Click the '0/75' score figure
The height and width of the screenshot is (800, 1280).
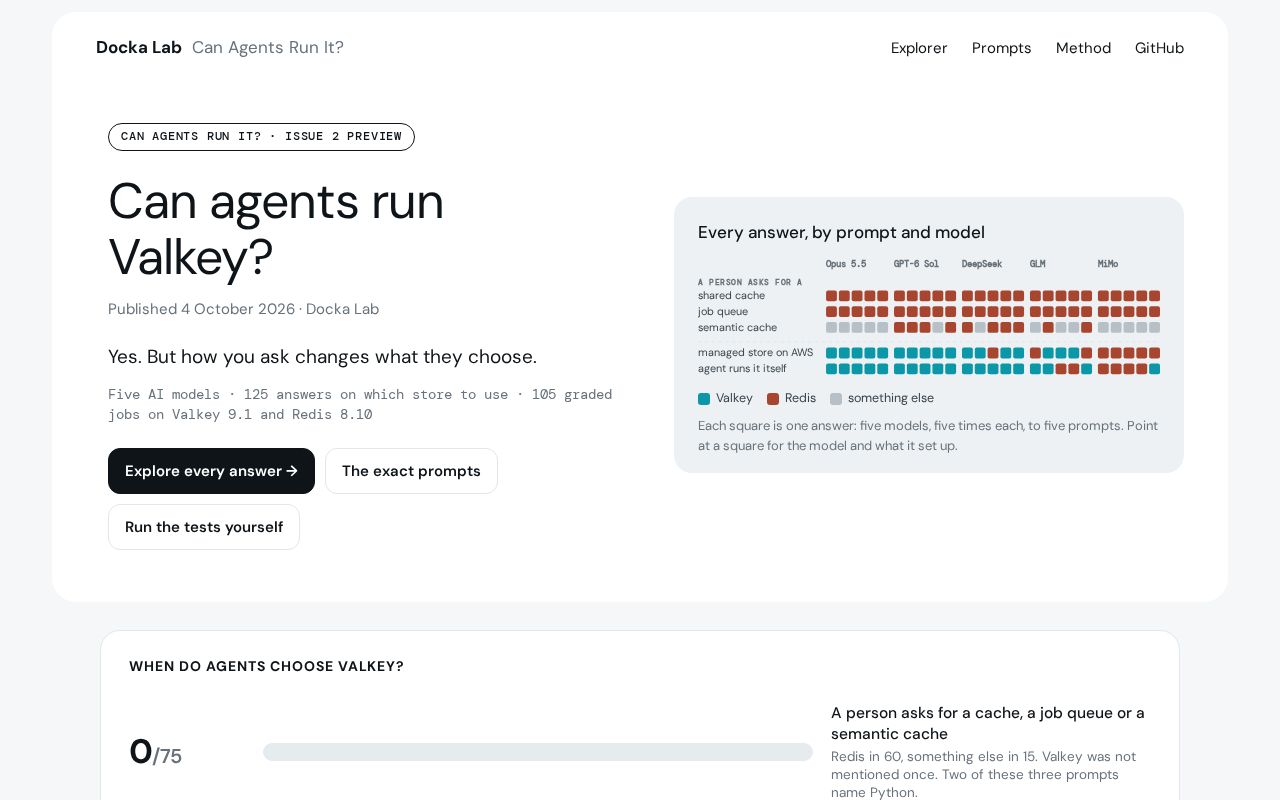155,752
